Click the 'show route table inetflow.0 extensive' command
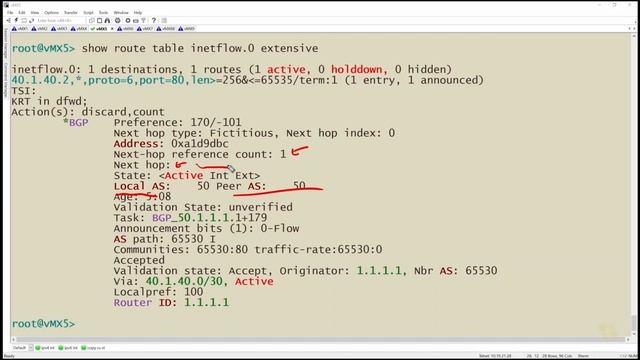This screenshot has width=640, height=360. [200, 48]
